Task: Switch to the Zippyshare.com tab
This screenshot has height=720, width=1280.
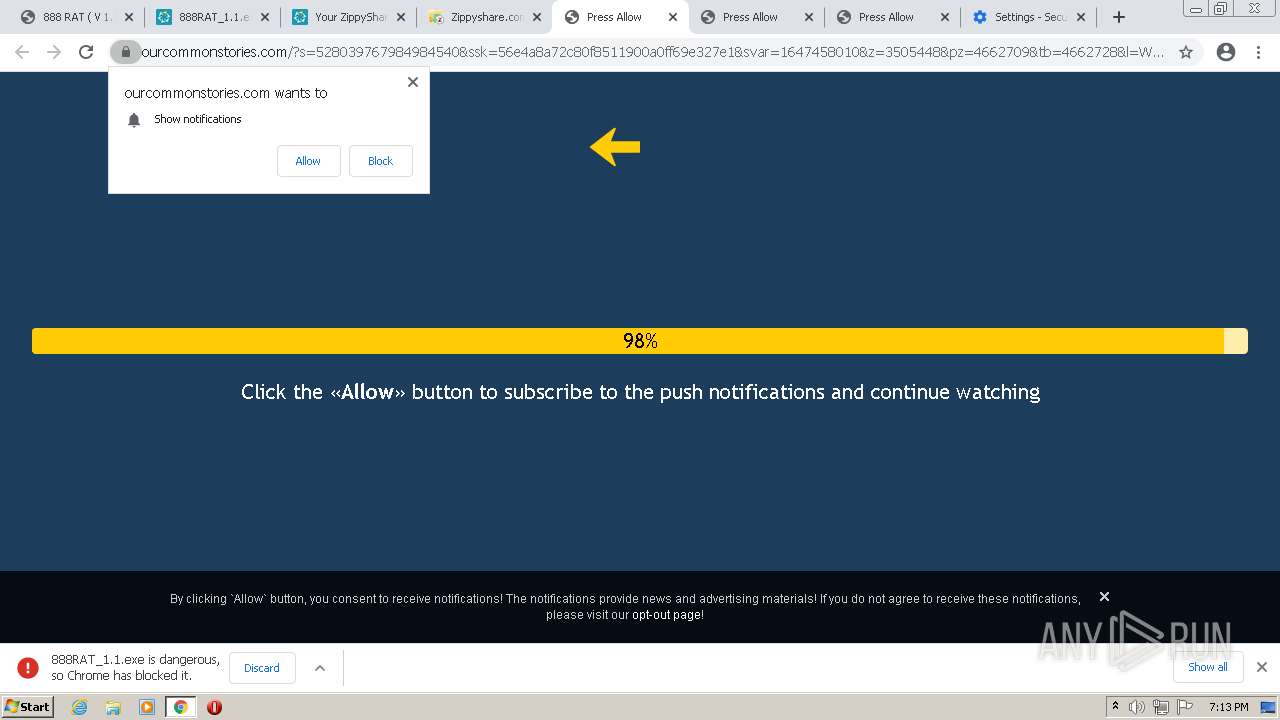Action: click(484, 17)
